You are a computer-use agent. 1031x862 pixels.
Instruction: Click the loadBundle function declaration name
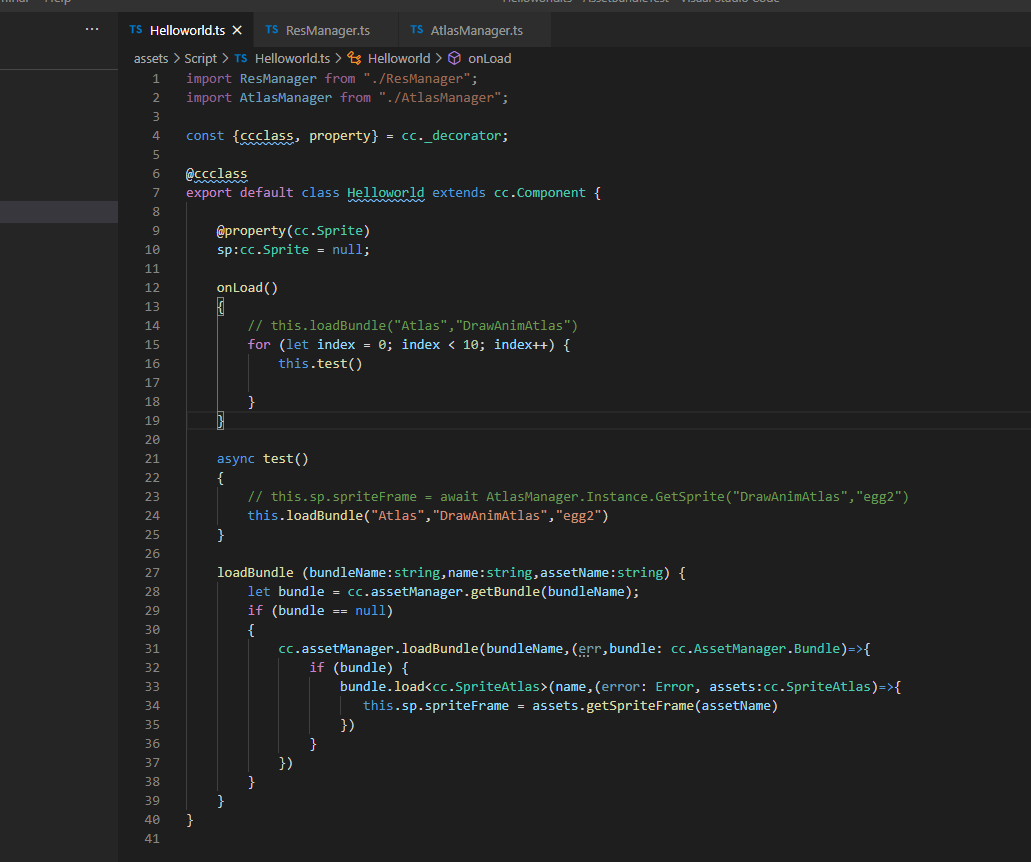pos(255,573)
